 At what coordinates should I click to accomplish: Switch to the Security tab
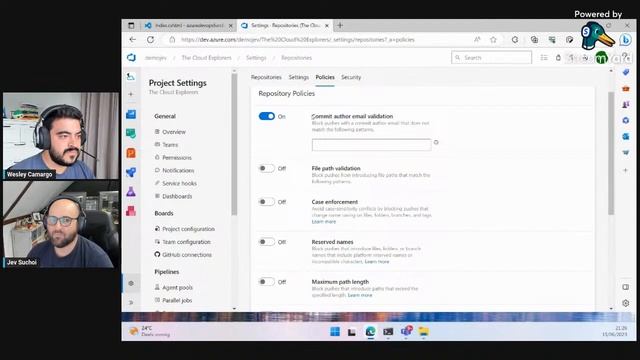[x=351, y=77]
